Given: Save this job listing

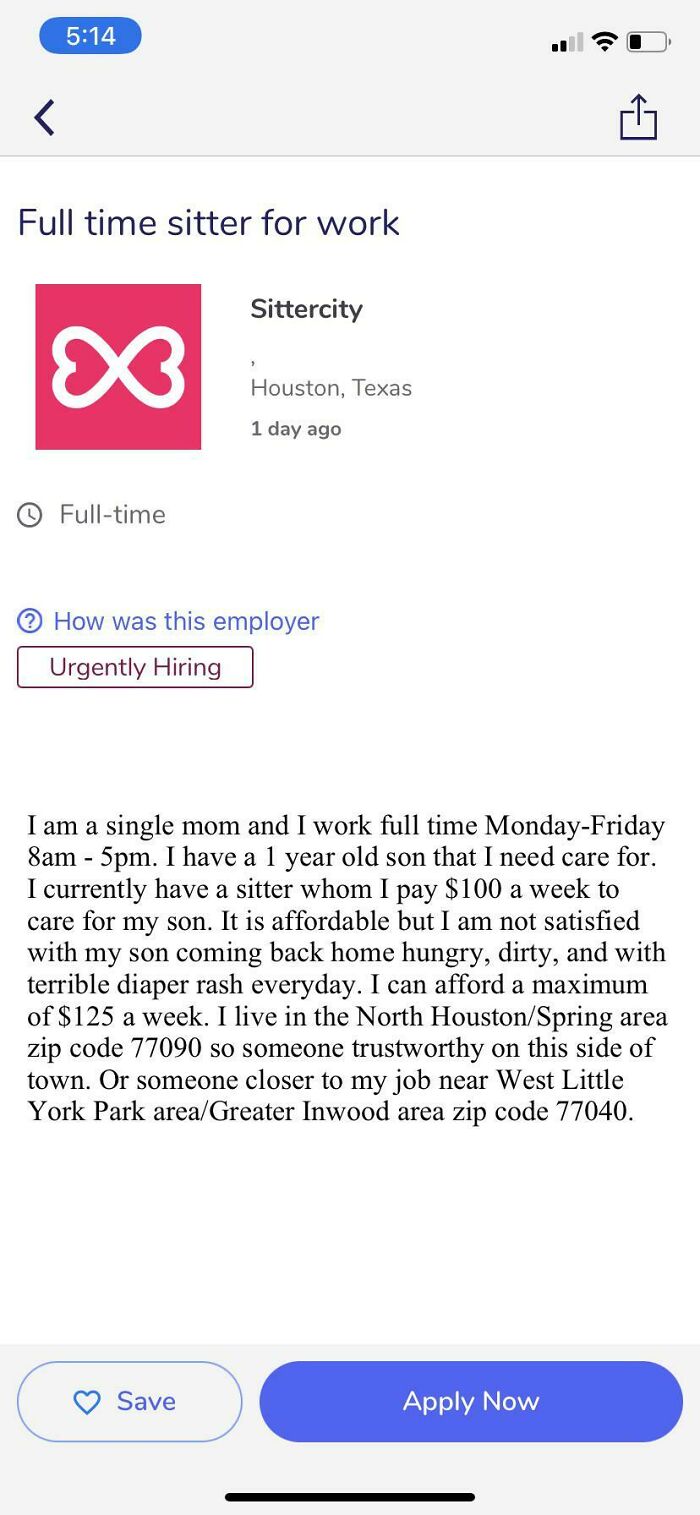Looking at the screenshot, I should coord(130,1401).
